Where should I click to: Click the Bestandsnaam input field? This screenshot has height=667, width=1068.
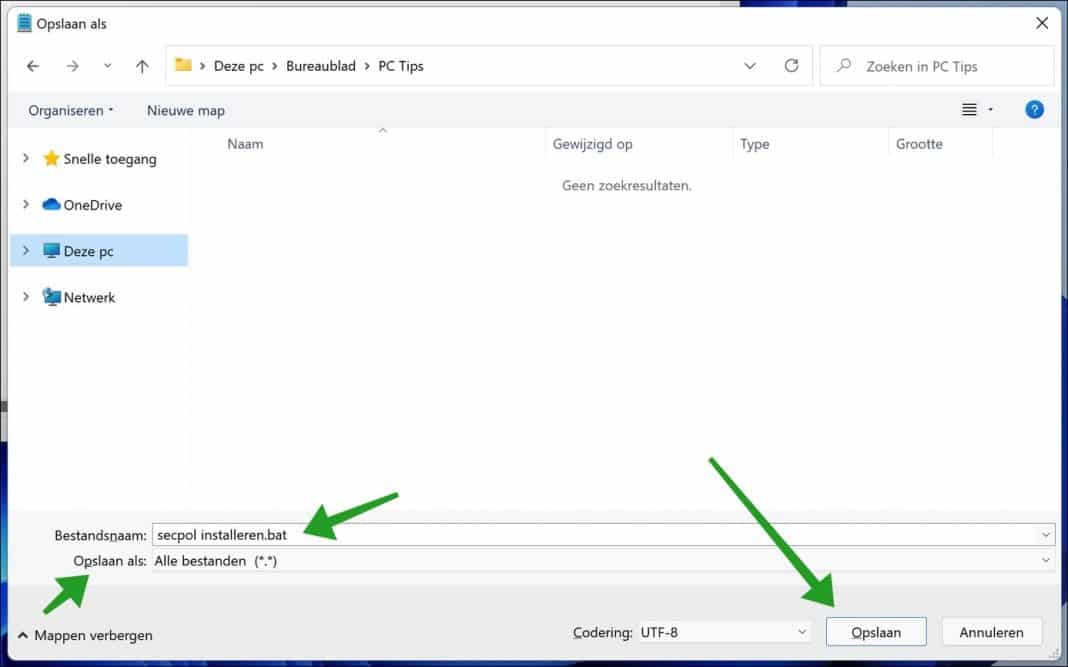point(500,534)
